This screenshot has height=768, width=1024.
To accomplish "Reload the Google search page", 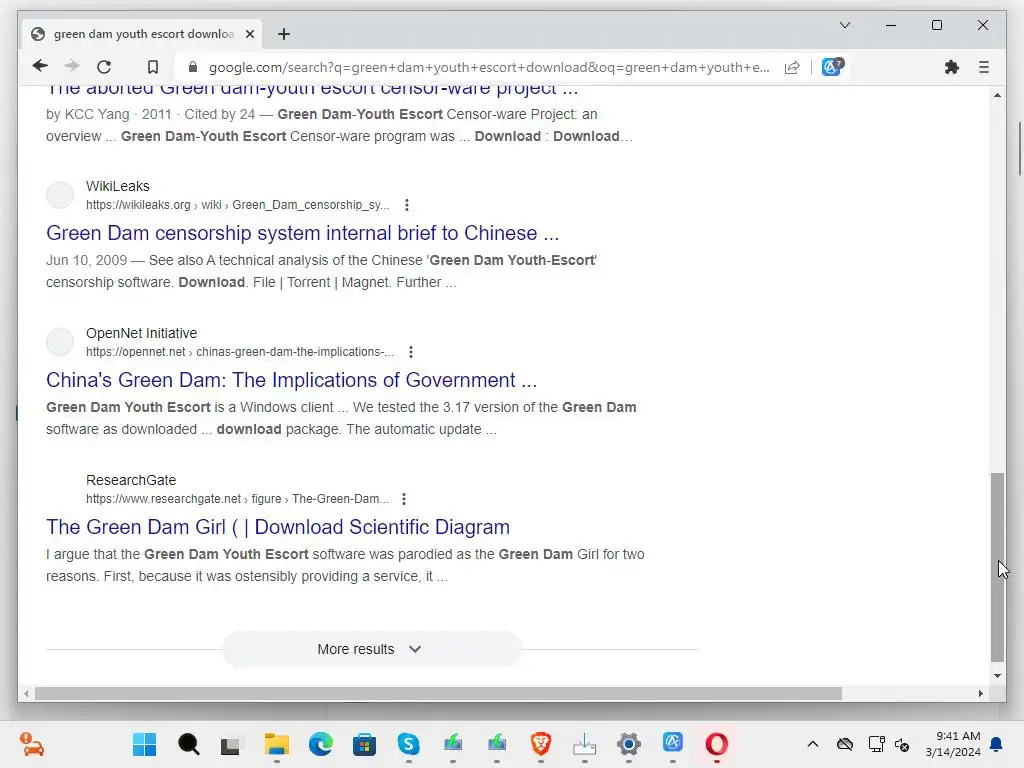I will pos(104,67).
